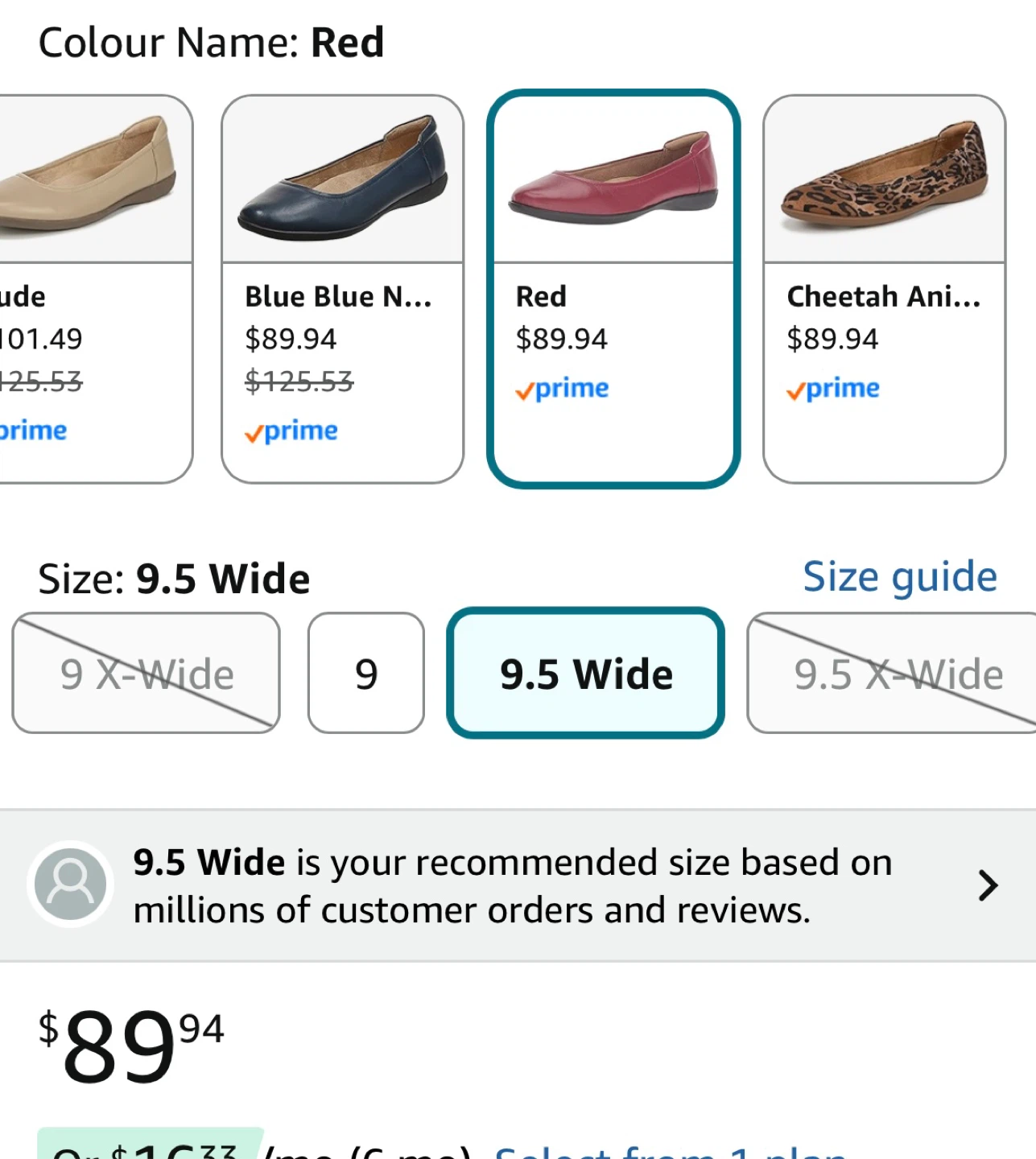Open size recommendation via right chevron
This screenshot has width=1036, height=1159.
pos(987,885)
